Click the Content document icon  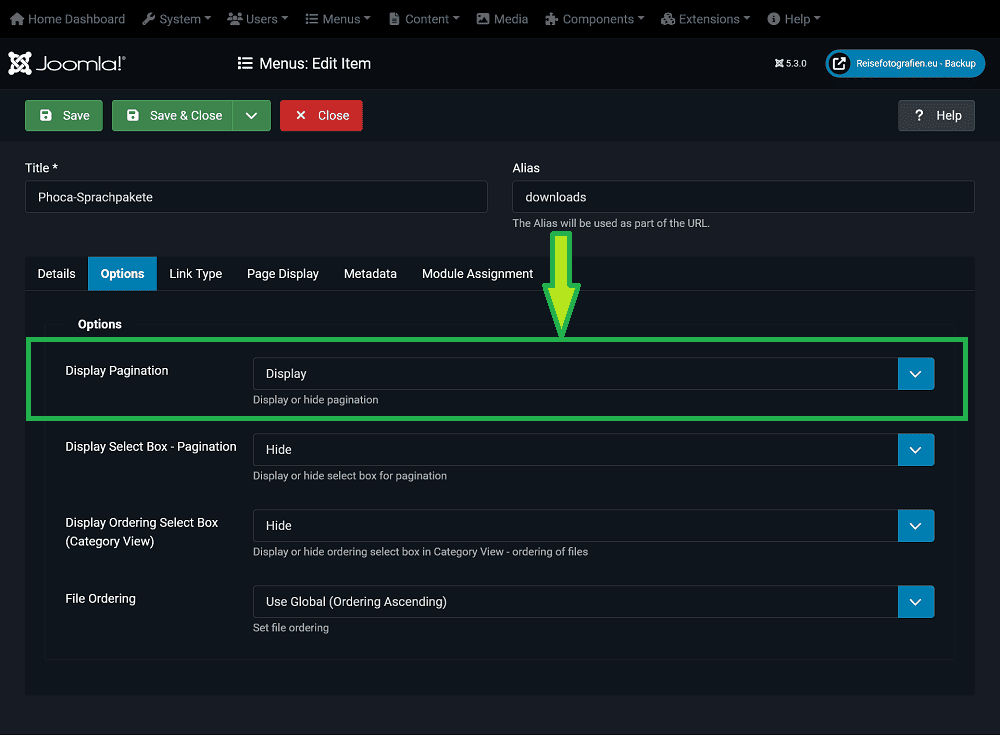click(394, 19)
